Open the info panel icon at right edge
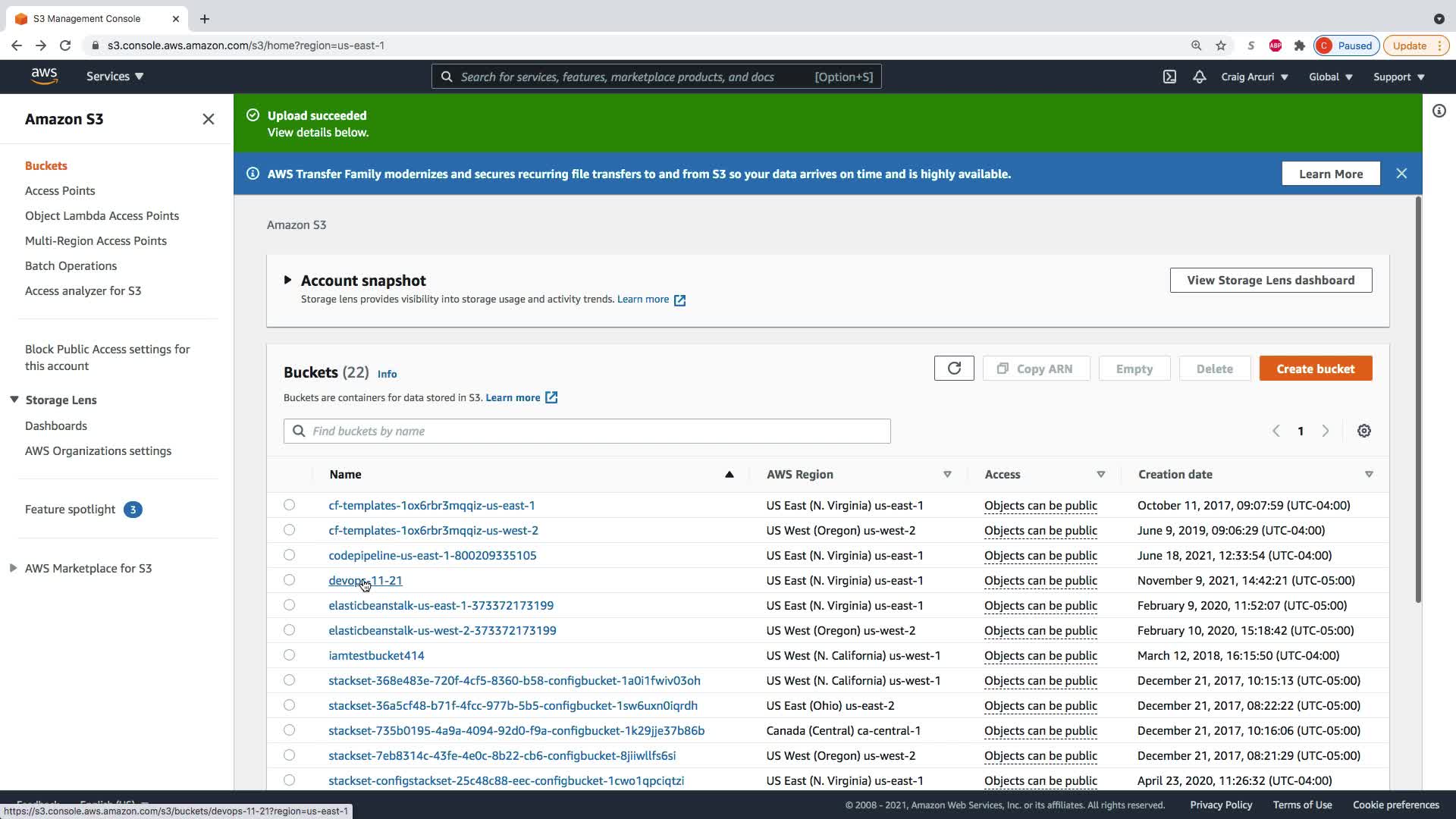The image size is (1456, 819). tap(1439, 111)
